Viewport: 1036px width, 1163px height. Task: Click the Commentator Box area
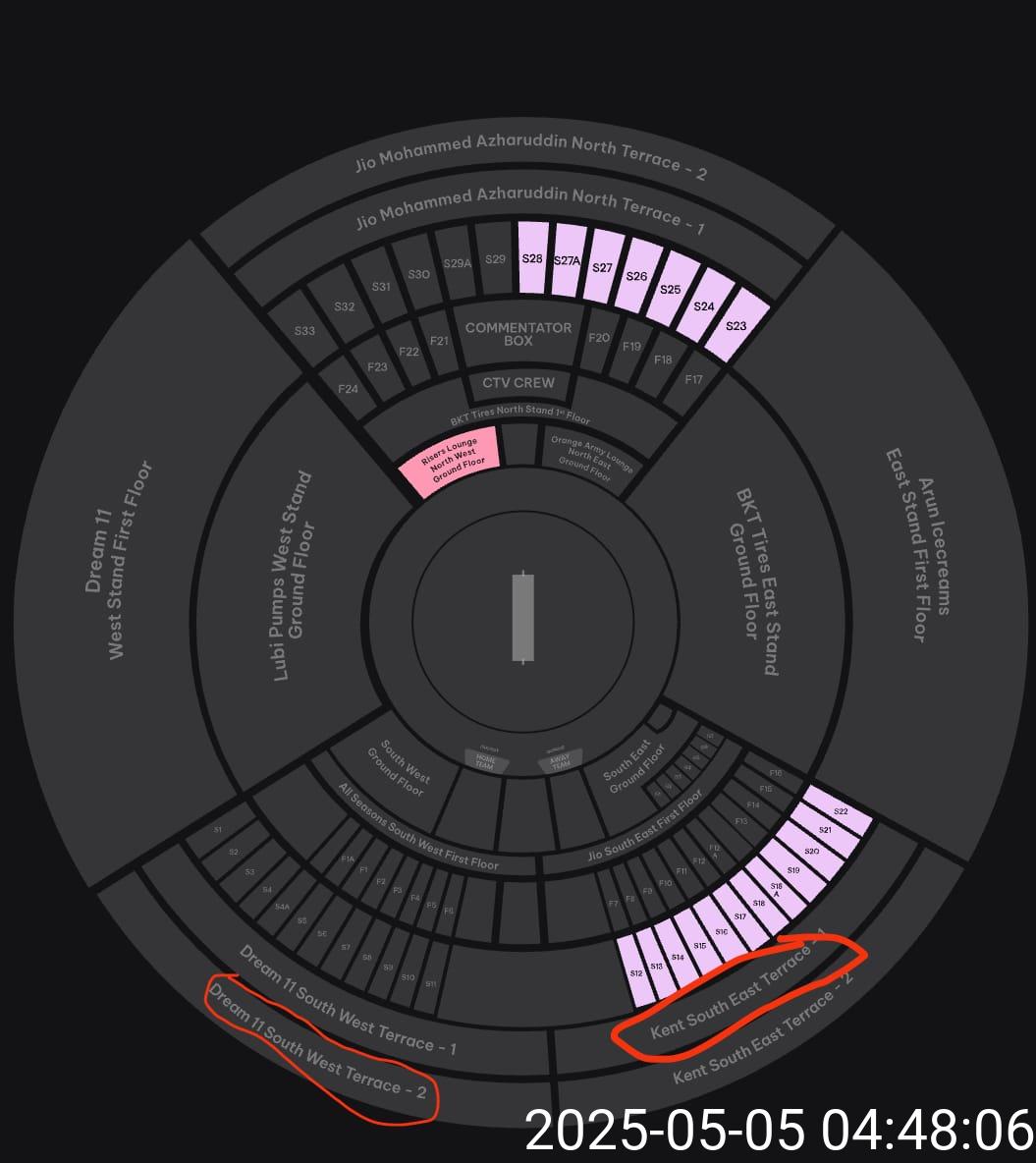(x=518, y=334)
